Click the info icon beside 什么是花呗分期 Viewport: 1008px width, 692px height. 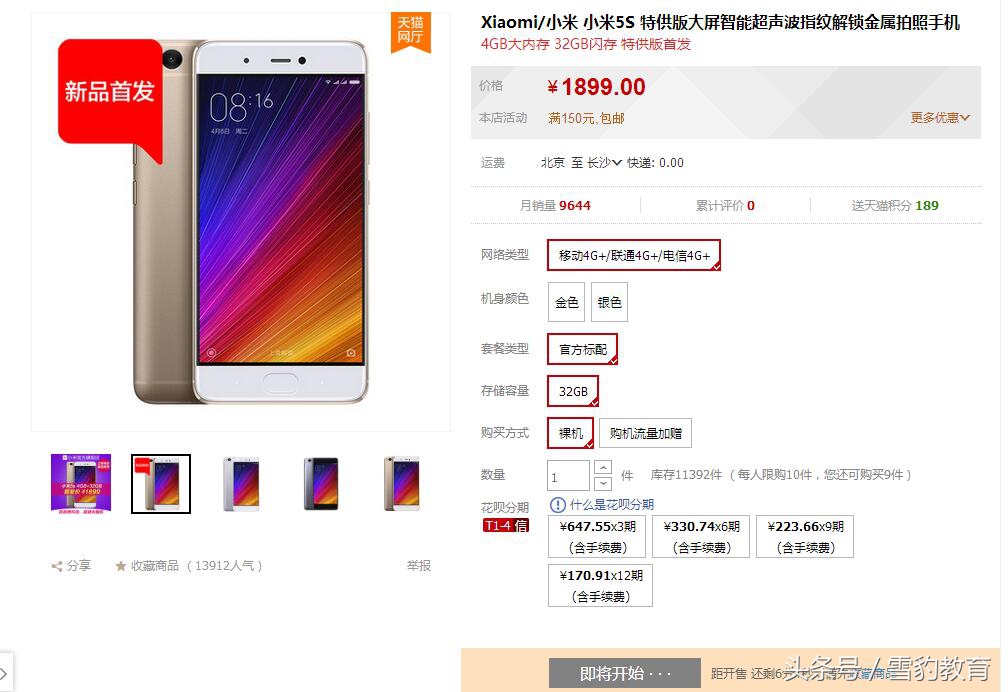[557, 505]
